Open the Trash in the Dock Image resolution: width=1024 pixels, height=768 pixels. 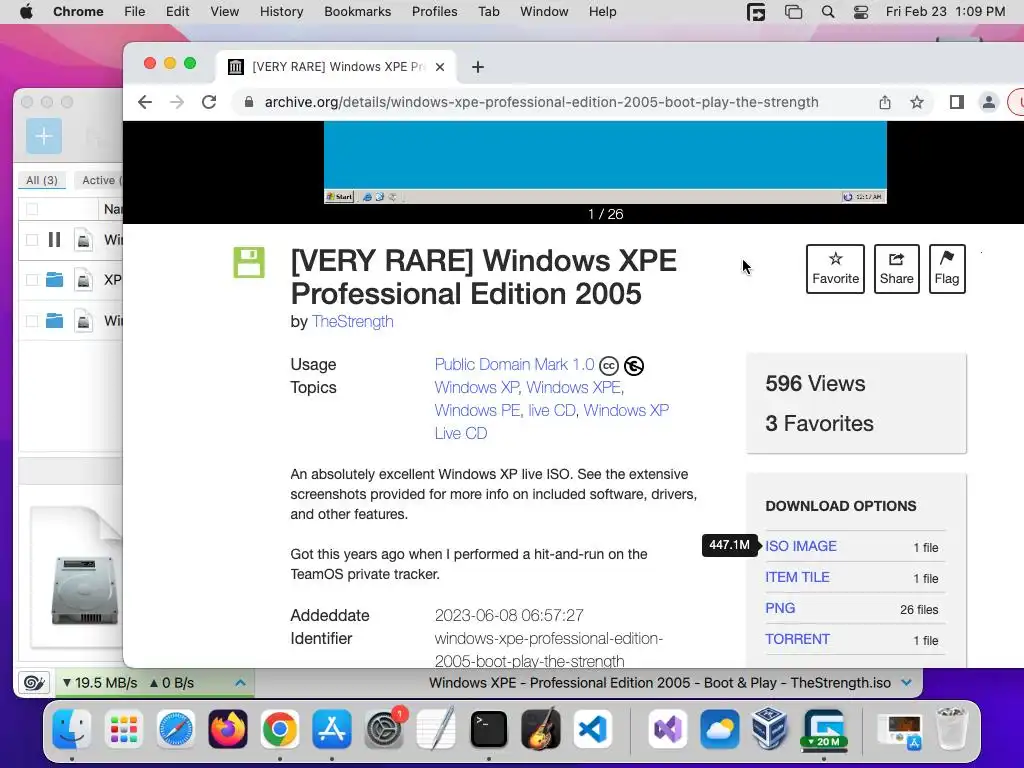952,728
